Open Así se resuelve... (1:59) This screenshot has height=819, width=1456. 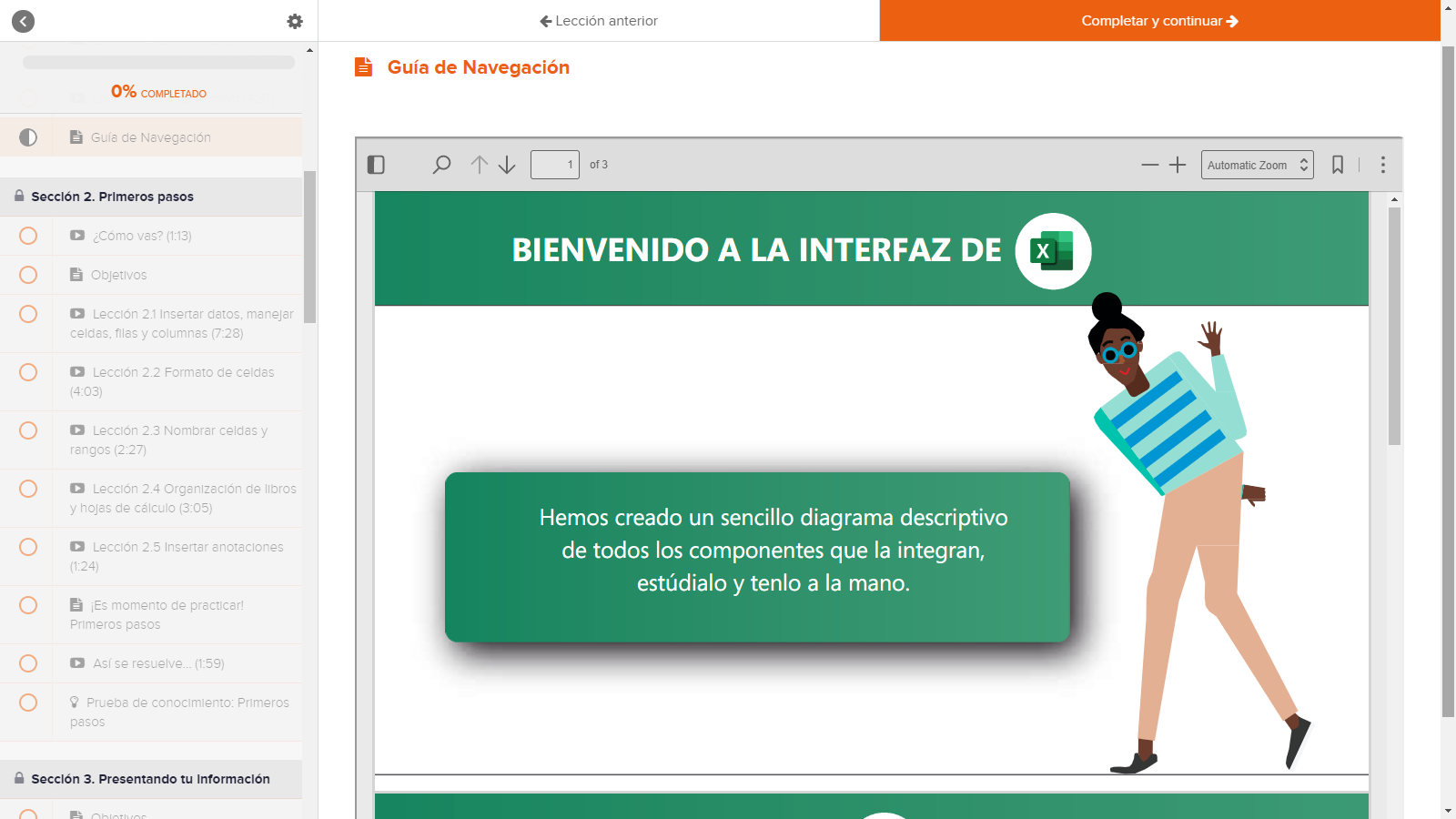pyautogui.click(x=151, y=663)
